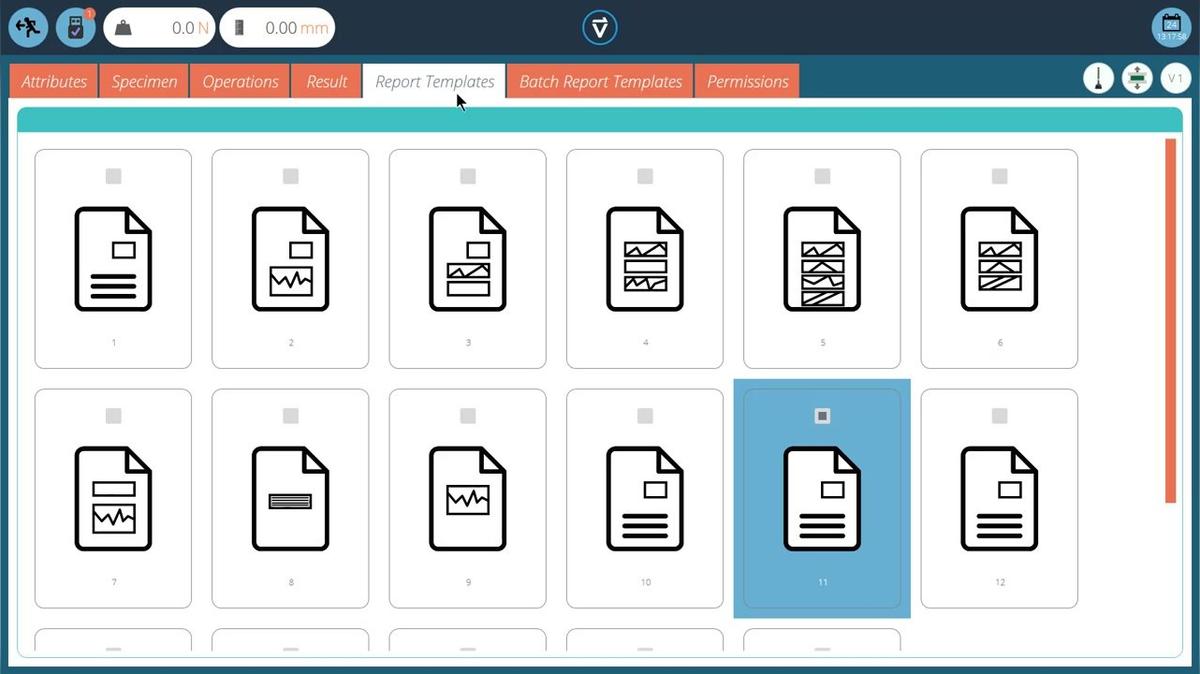Viewport: 1200px width, 674px height.
Task: Select the template 1 document icon
Action: (x=113, y=259)
